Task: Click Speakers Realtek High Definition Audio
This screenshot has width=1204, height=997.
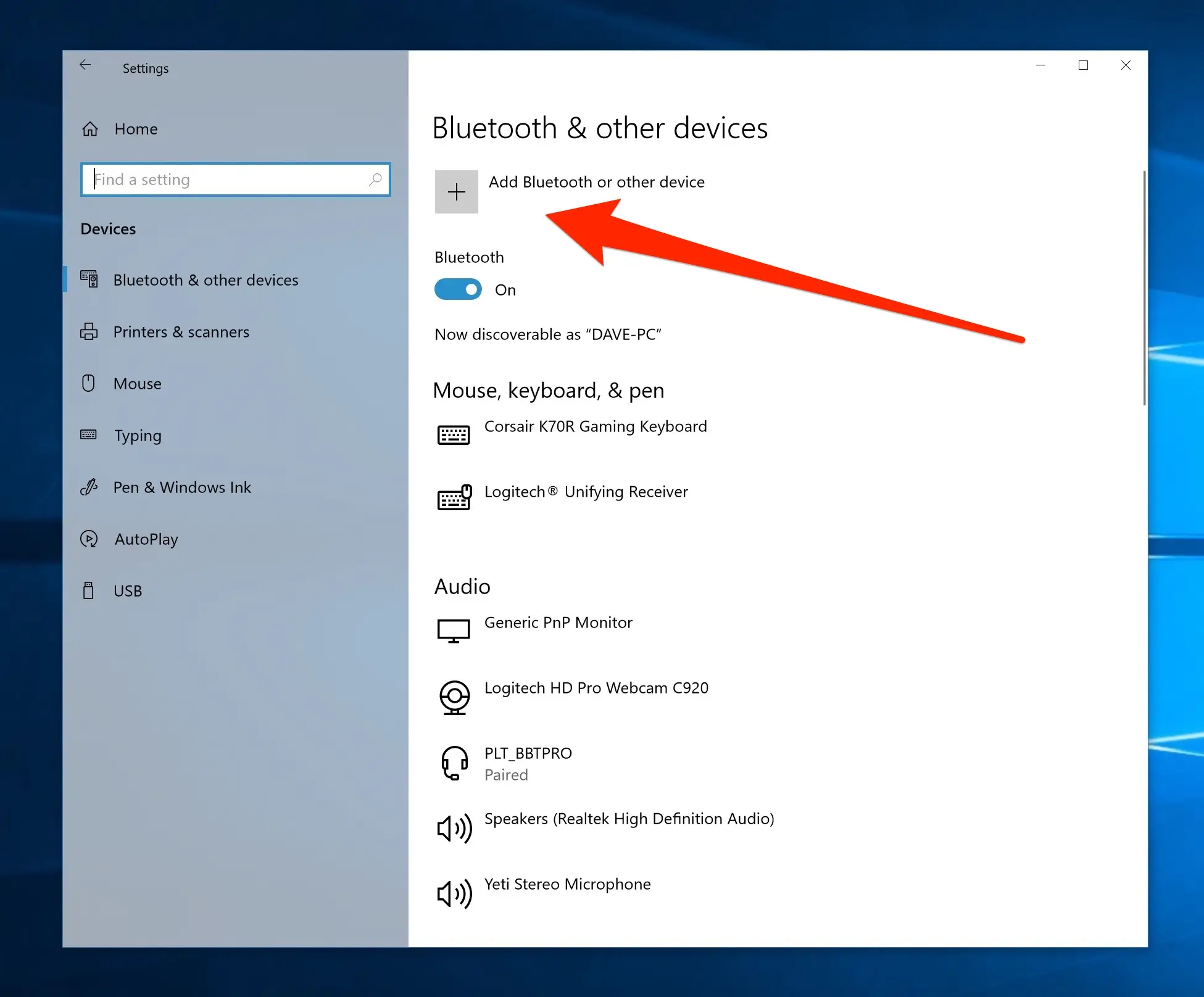Action: (x=629, y=818)
